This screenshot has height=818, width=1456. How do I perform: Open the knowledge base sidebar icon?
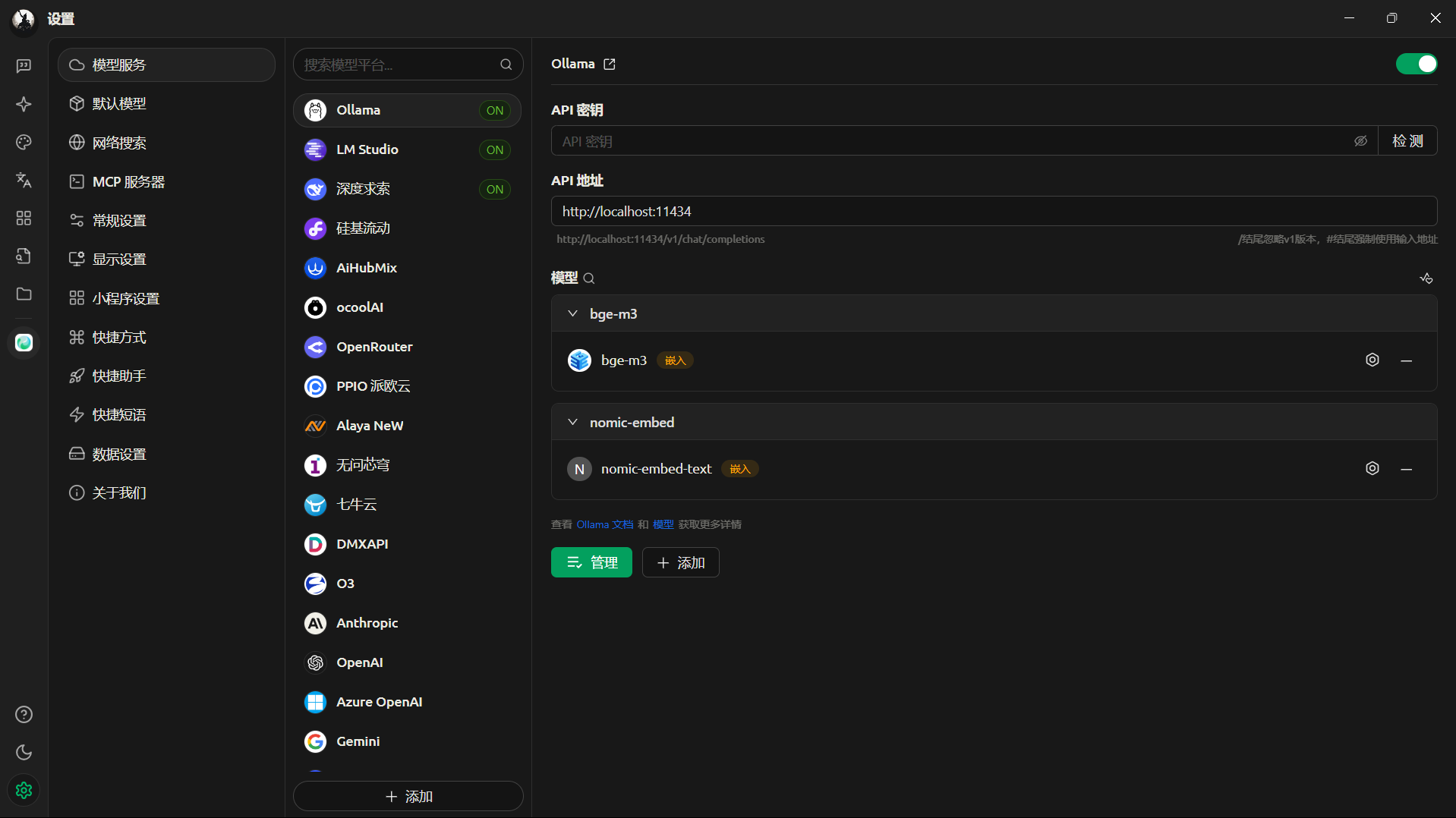[24, 256]
